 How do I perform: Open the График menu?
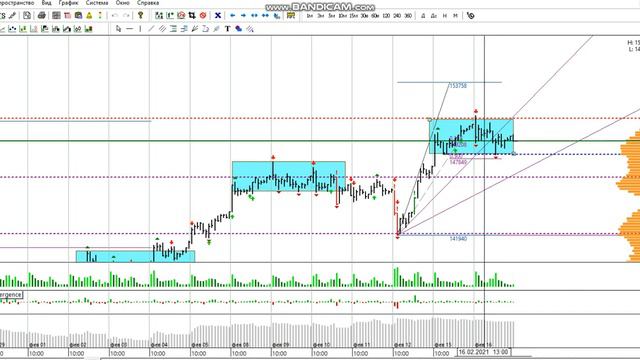pos(68,3)
